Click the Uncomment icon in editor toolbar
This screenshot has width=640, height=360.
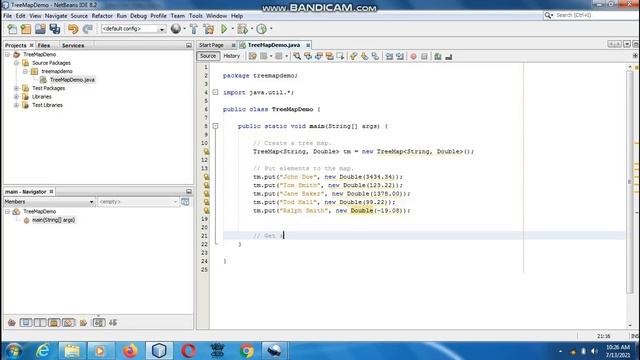pos(449,56)
